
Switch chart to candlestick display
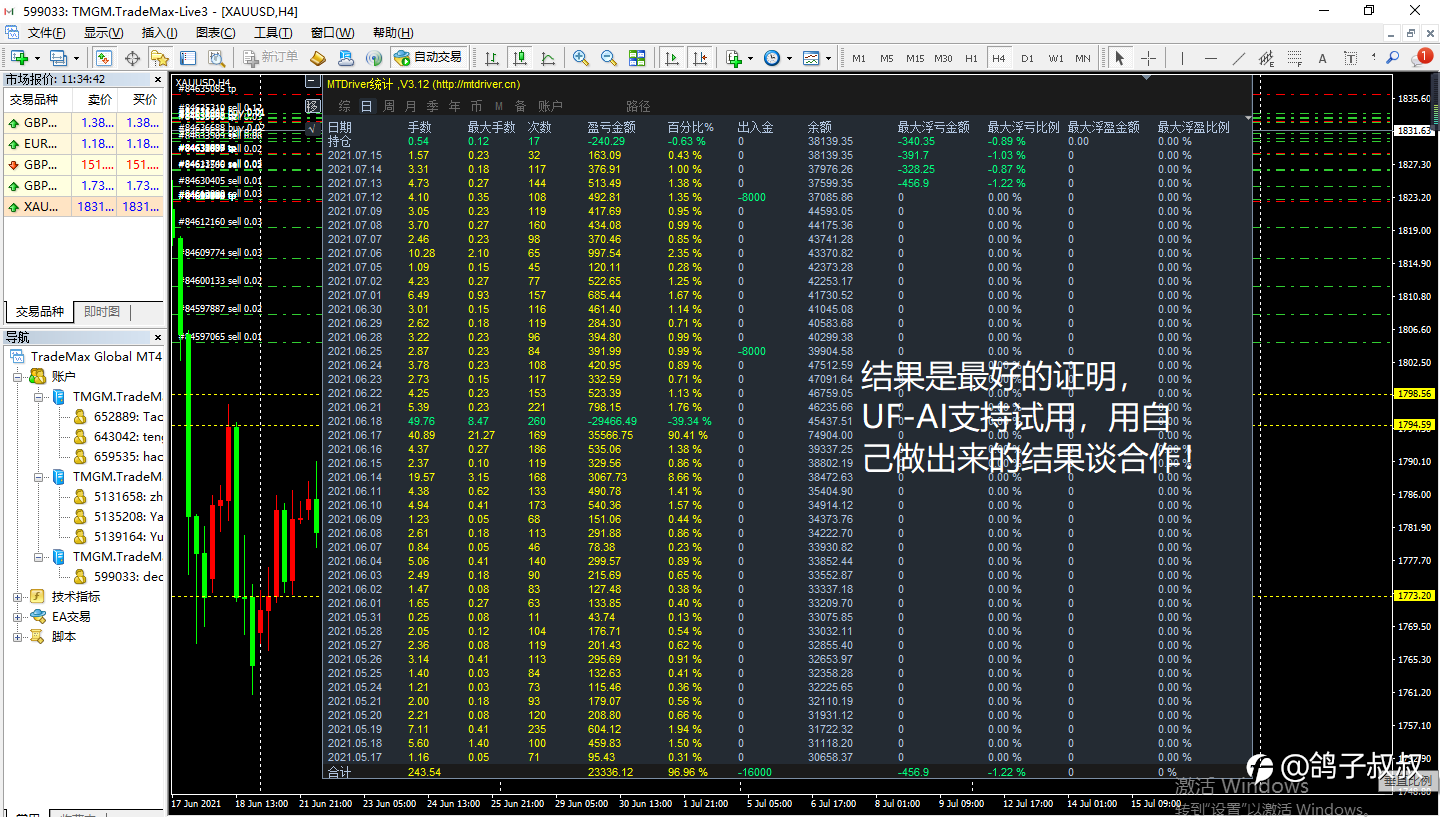pos(519,58)
